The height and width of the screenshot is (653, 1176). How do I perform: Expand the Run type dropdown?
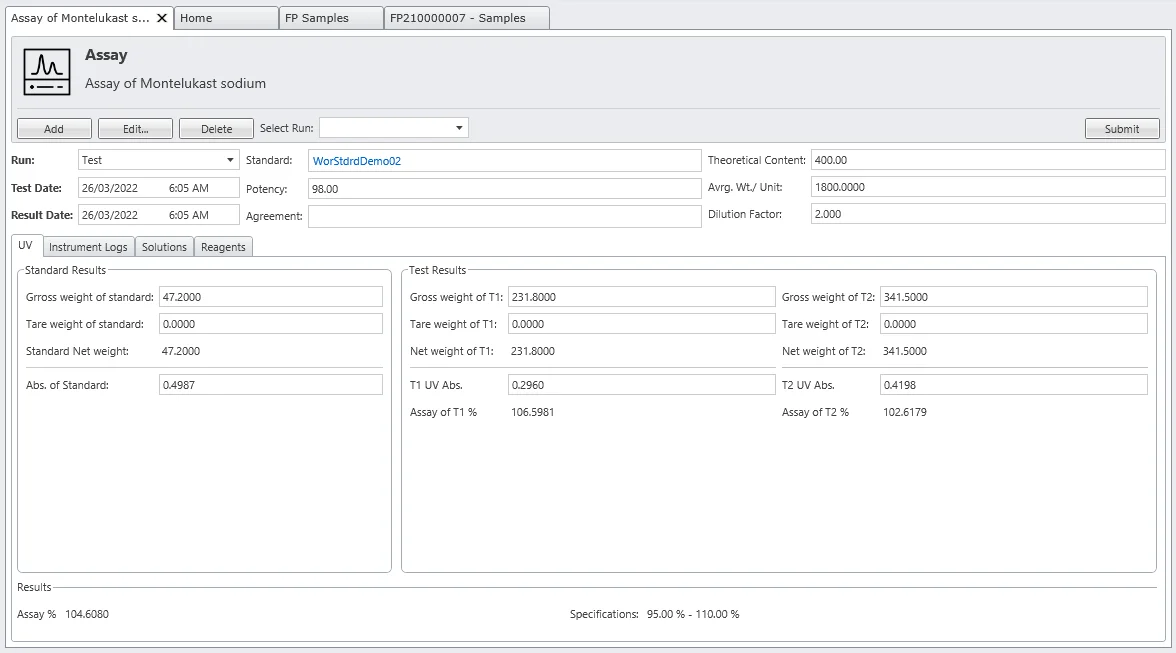click(230, 160)
